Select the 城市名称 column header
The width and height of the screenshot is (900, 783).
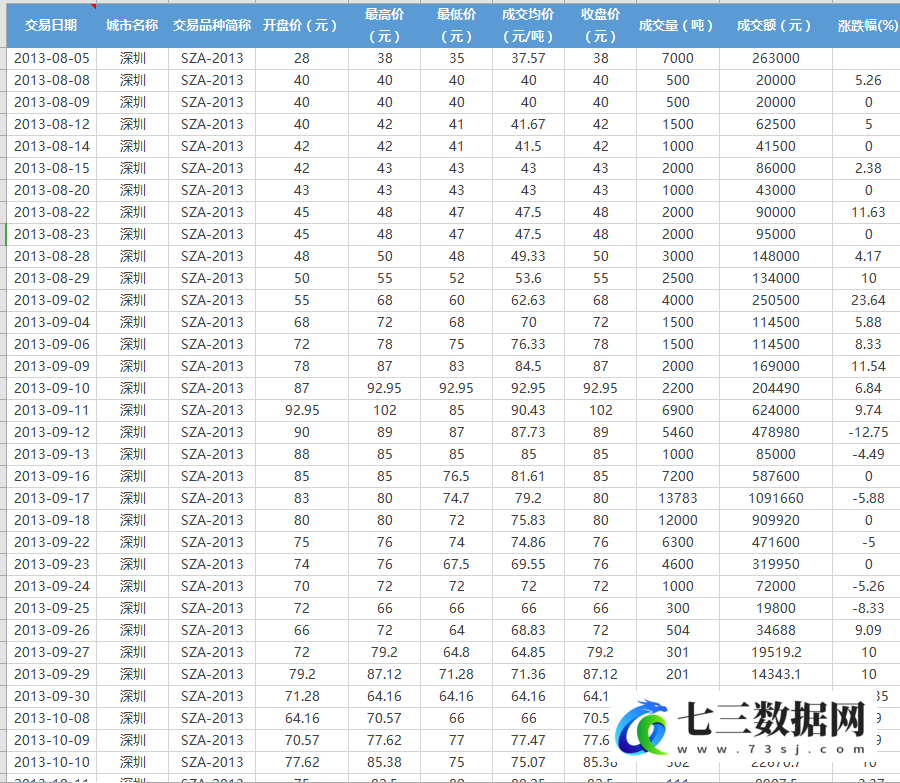(x=132, y=25)
